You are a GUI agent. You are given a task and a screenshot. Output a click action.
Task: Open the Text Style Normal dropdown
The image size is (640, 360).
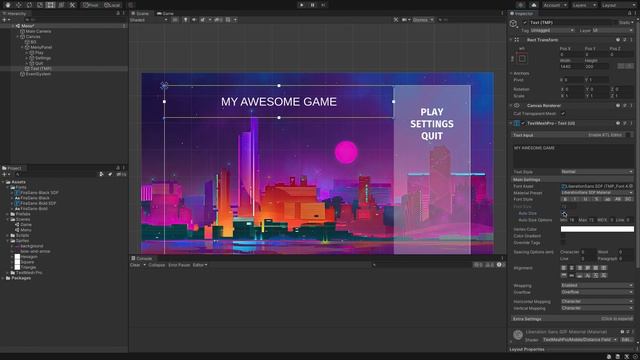tap(597, 172)
